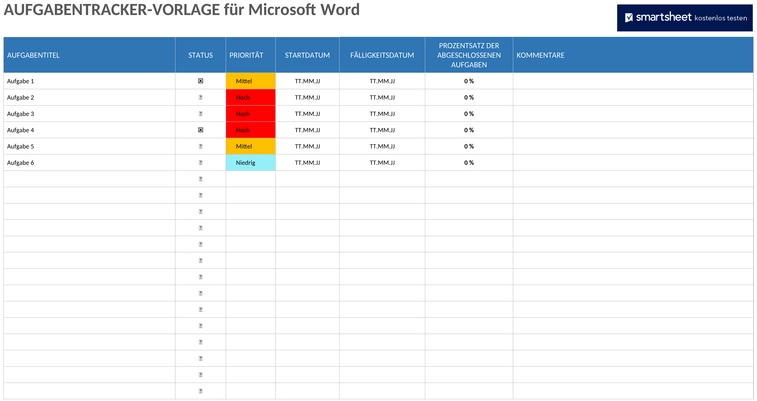The image size is (757, 401).
Task: Click the AUFGABENTITEL column header
Action: tap(89, 55)
